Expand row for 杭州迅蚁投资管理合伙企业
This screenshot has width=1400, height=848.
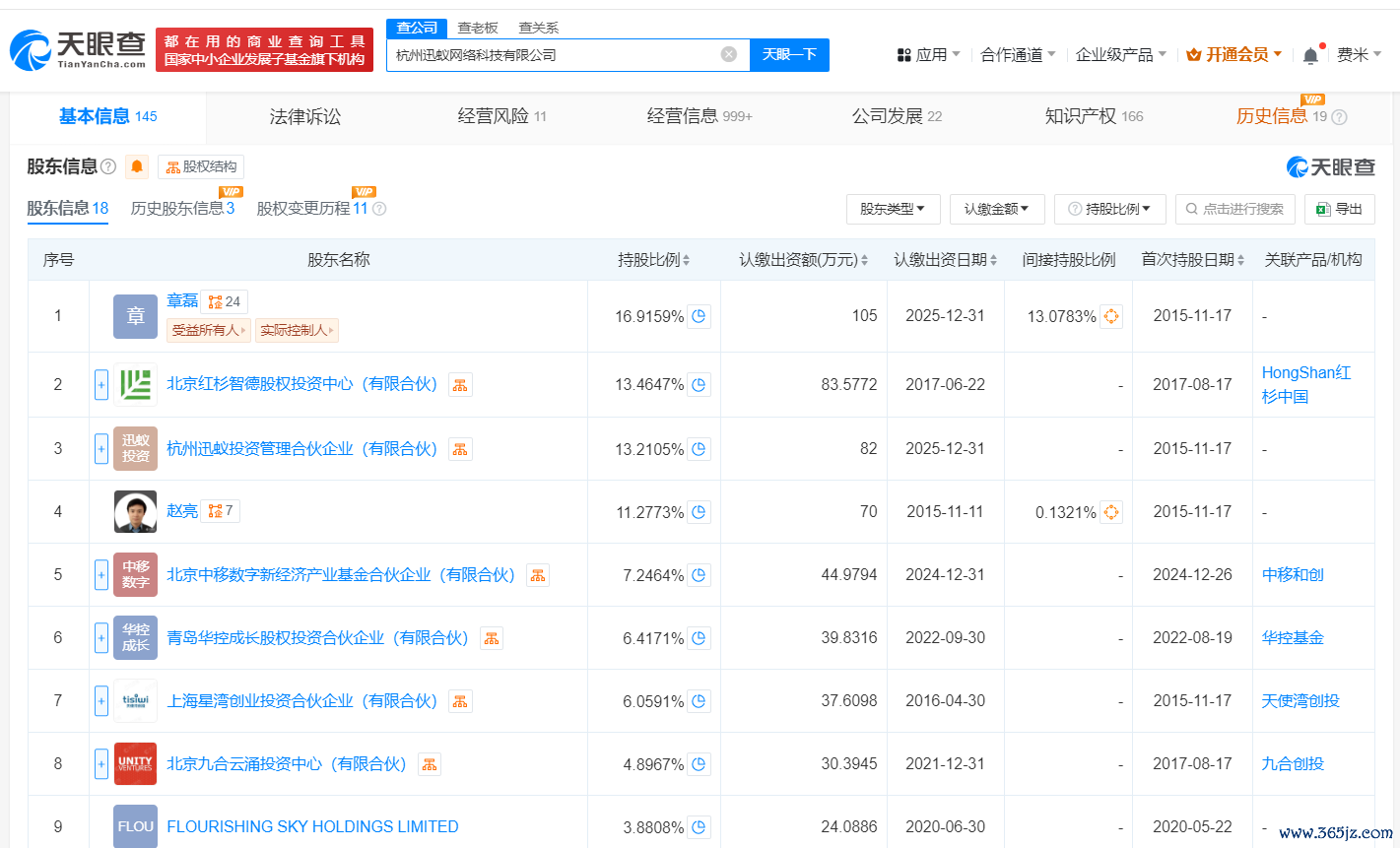101,449
